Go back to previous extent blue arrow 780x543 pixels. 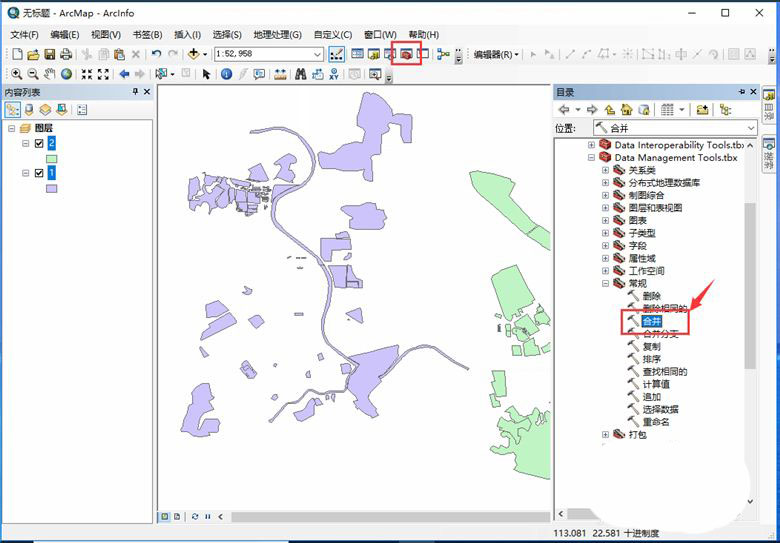click(x=124, y=74)
